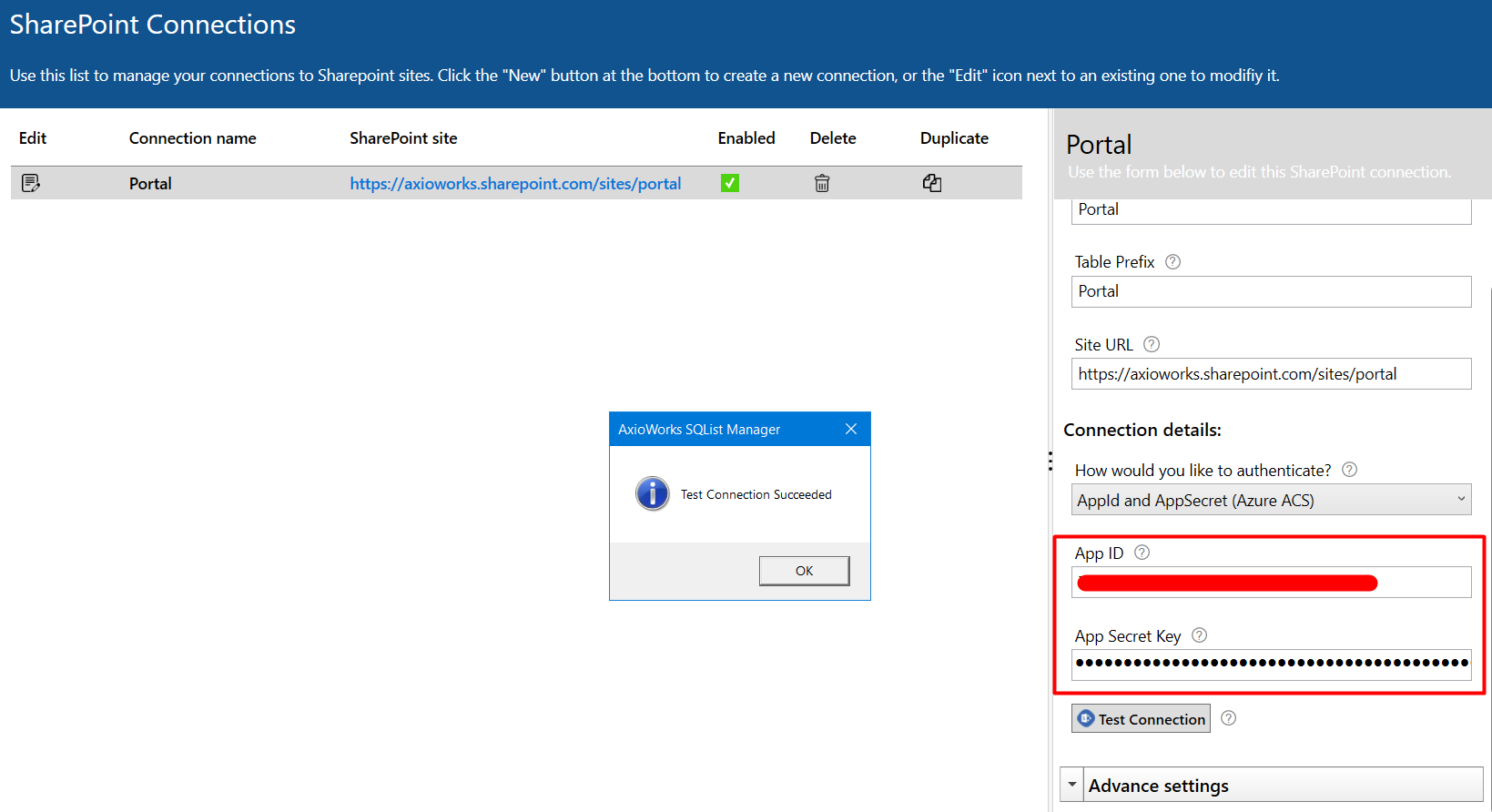This screenshot has height=812, width=1492.
Task: Click the help icon next to Table Prefix
Action: pyautogui.click(x=1173, y=262)
